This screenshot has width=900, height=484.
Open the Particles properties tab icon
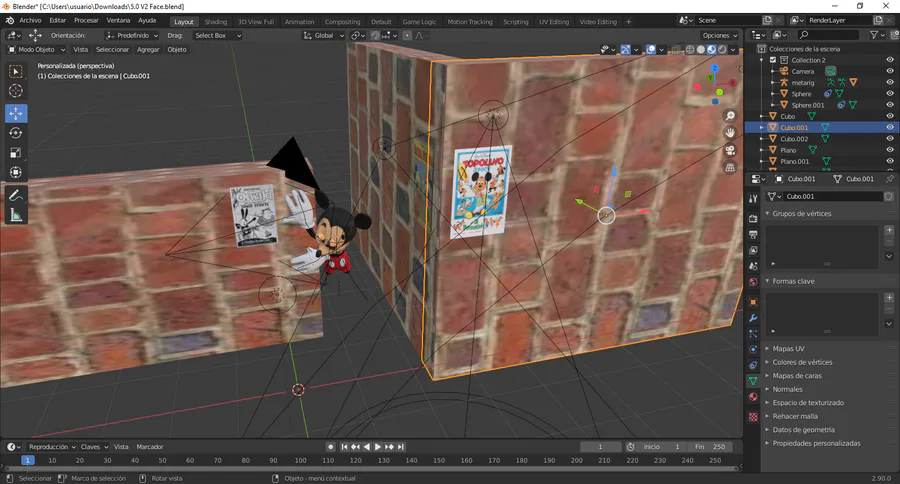click(753, 334)
